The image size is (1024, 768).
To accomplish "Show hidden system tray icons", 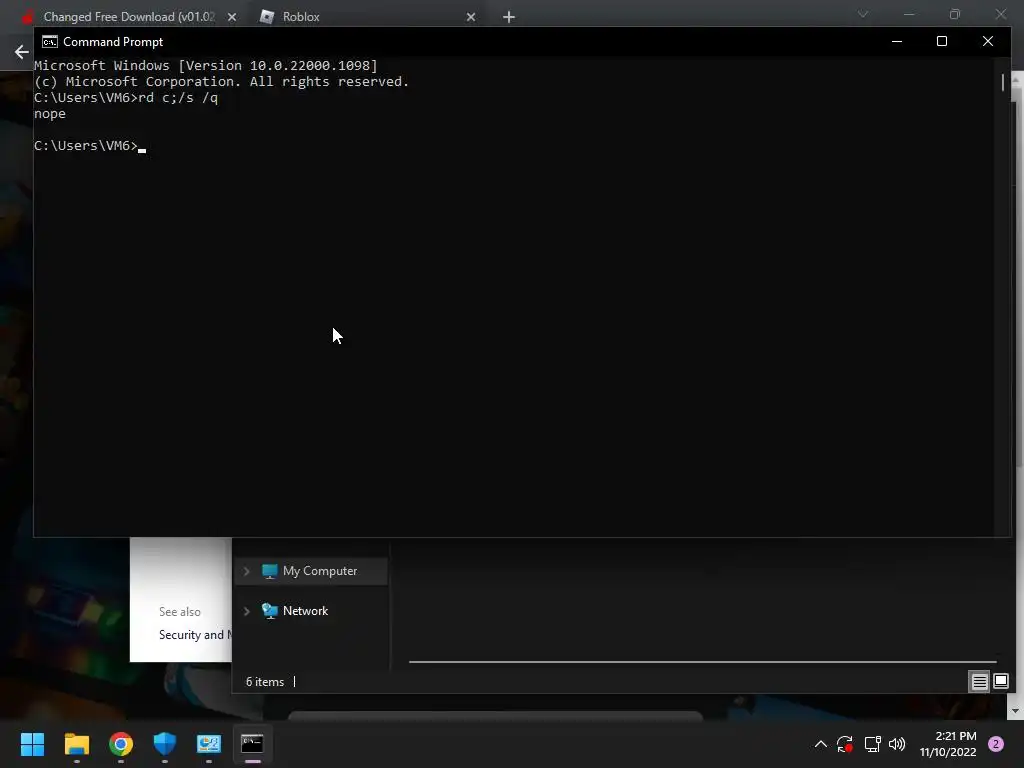I will tap(821, 744).
